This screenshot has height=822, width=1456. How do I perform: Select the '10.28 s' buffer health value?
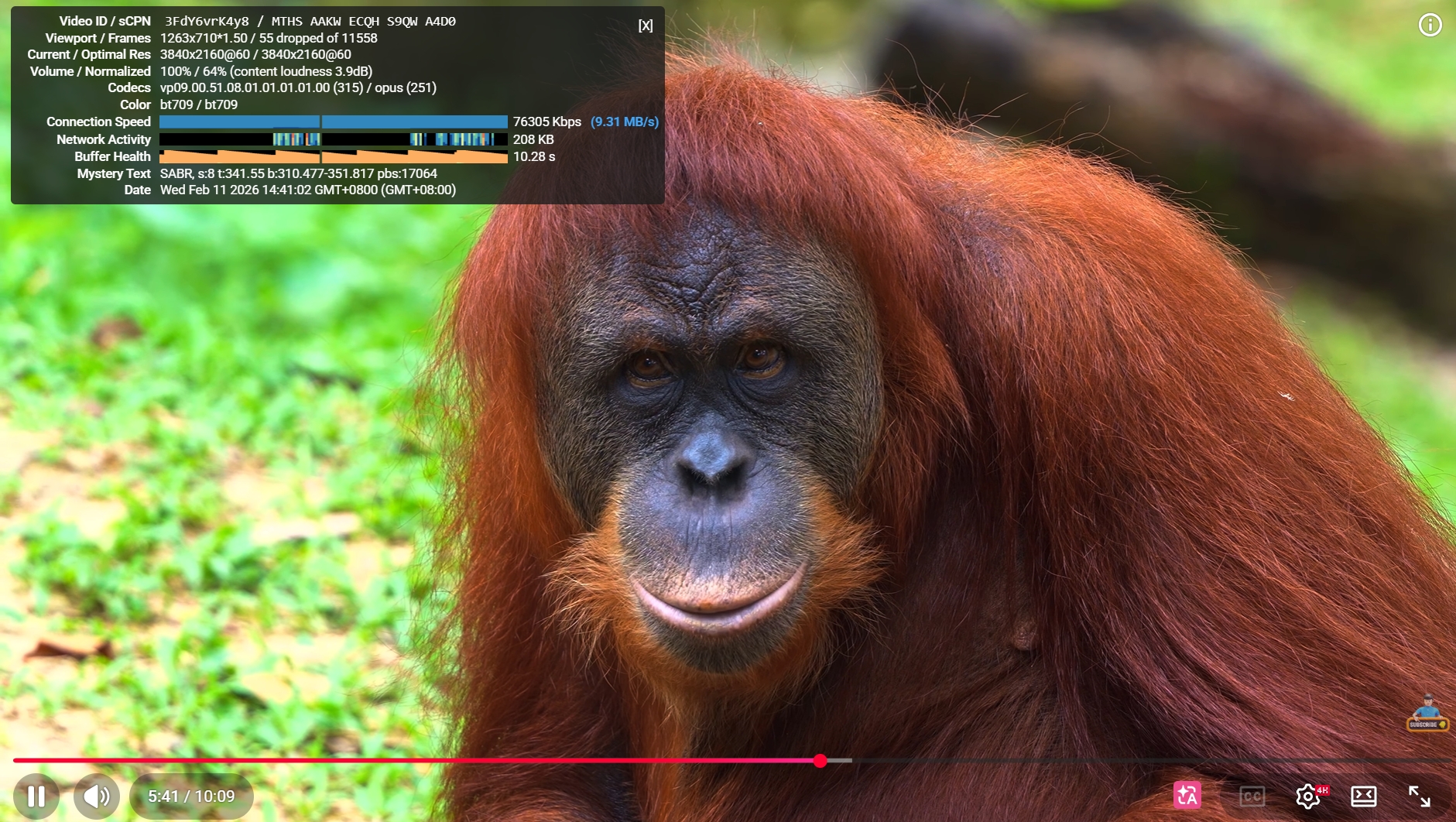[x=534, y=156]
